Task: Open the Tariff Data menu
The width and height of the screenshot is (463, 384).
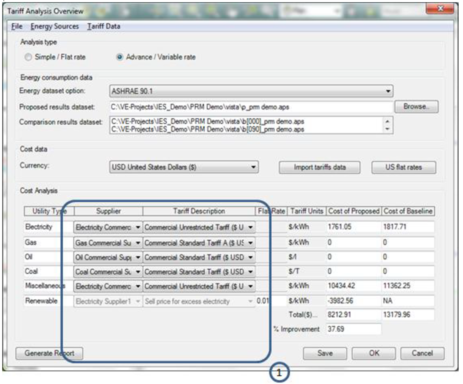Action: pos(104,26)
